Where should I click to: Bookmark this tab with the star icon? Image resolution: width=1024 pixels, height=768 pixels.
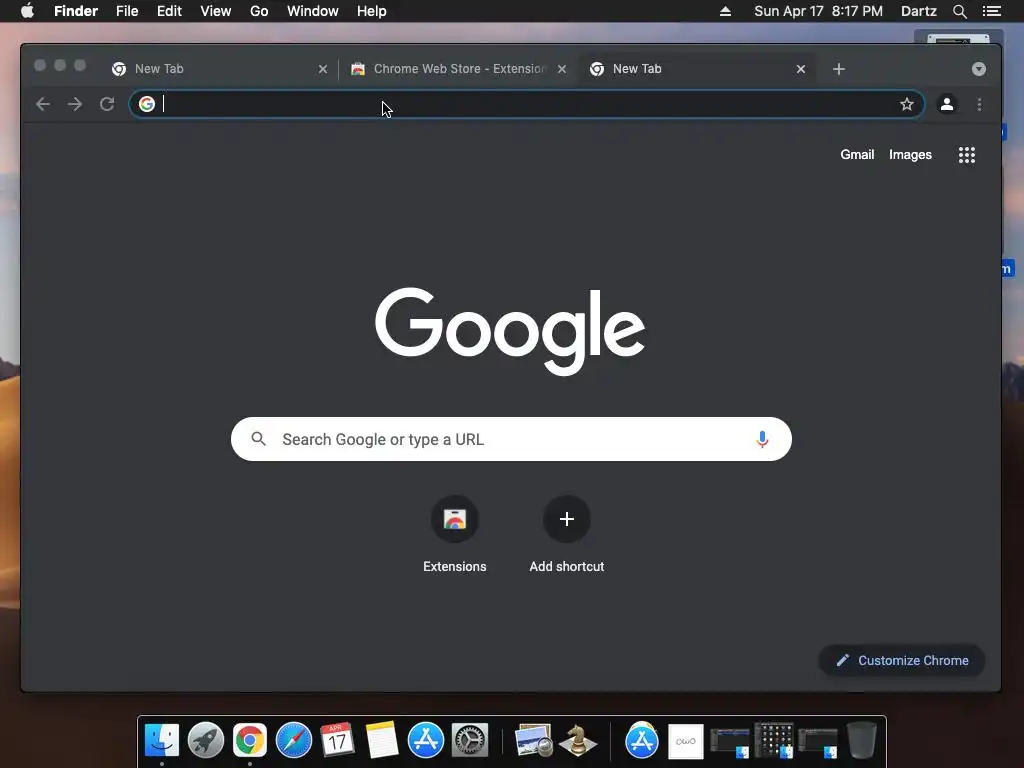click(x=906, y=104)
